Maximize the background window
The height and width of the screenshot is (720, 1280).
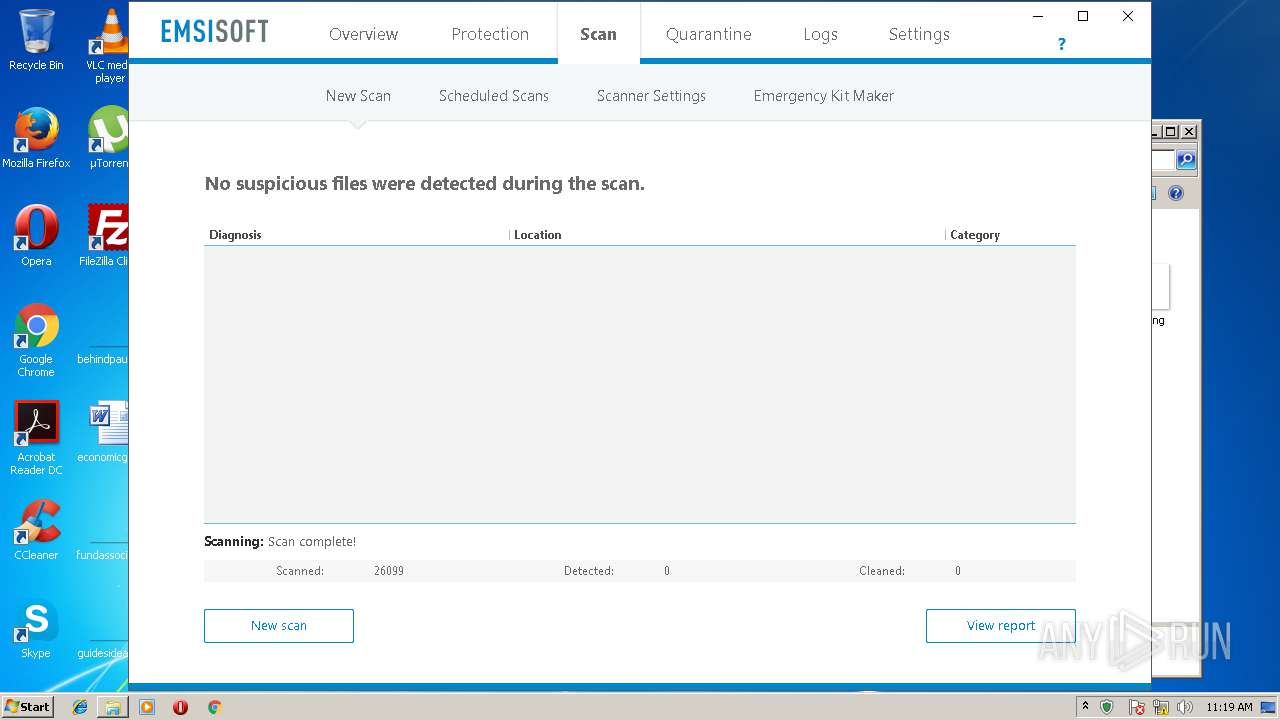(1170, 132)
